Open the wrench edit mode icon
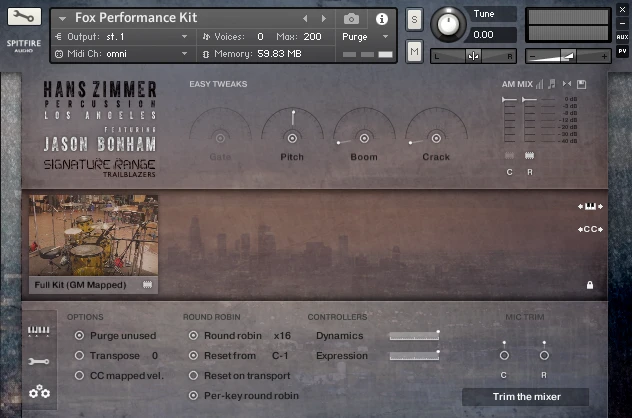The height and width of the screenshot is (418, 632). [25, 18]
